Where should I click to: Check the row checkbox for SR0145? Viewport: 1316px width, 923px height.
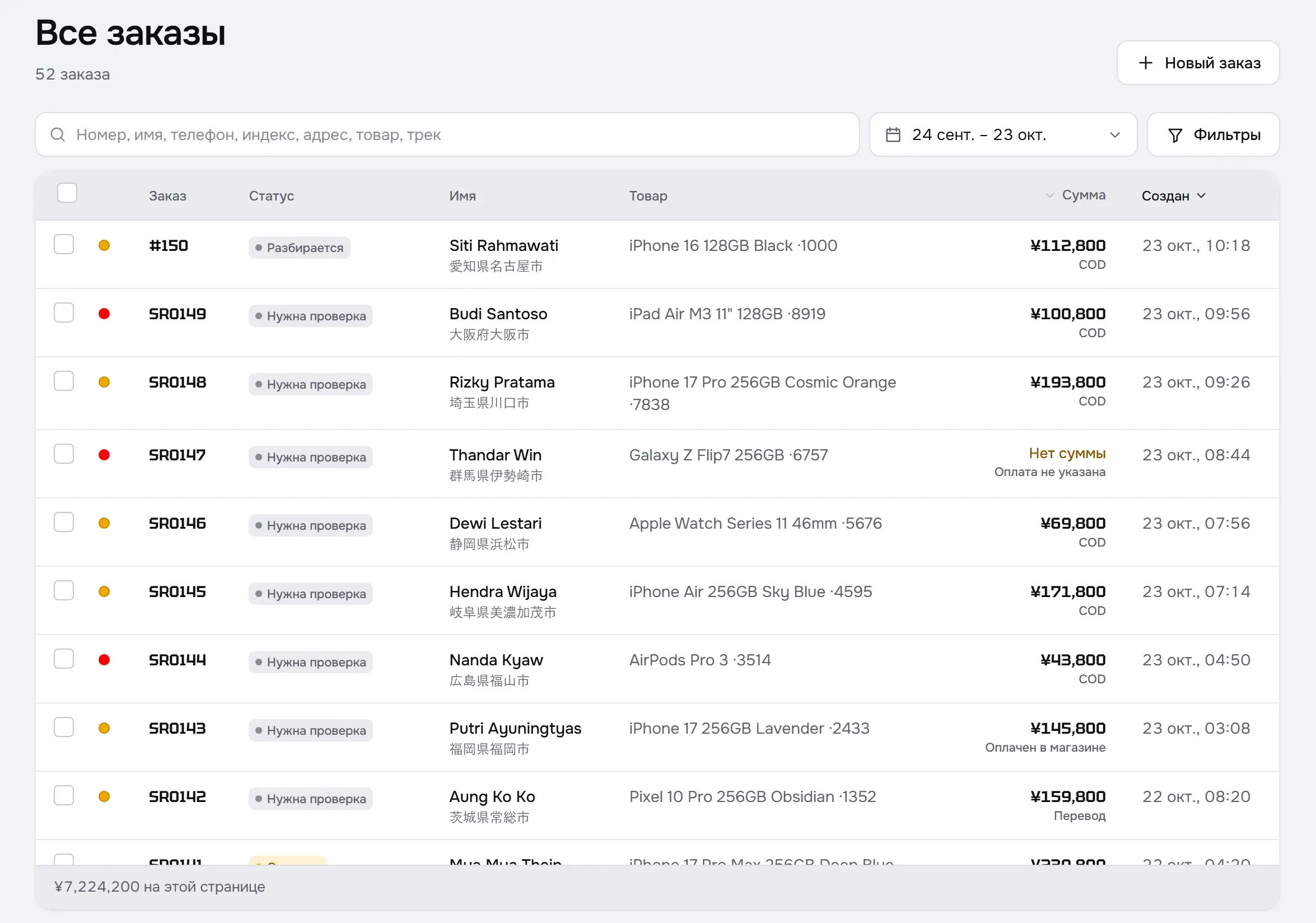point(64,590)
